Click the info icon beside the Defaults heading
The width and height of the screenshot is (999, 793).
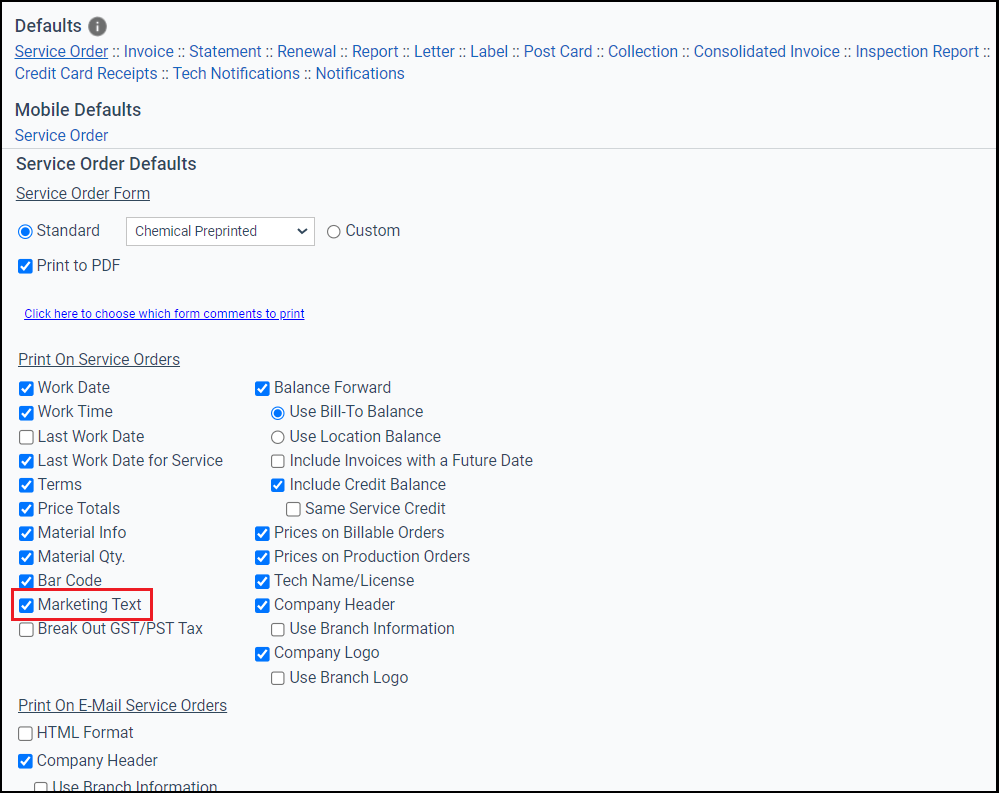pyautogui.click(x=97, y=26)
